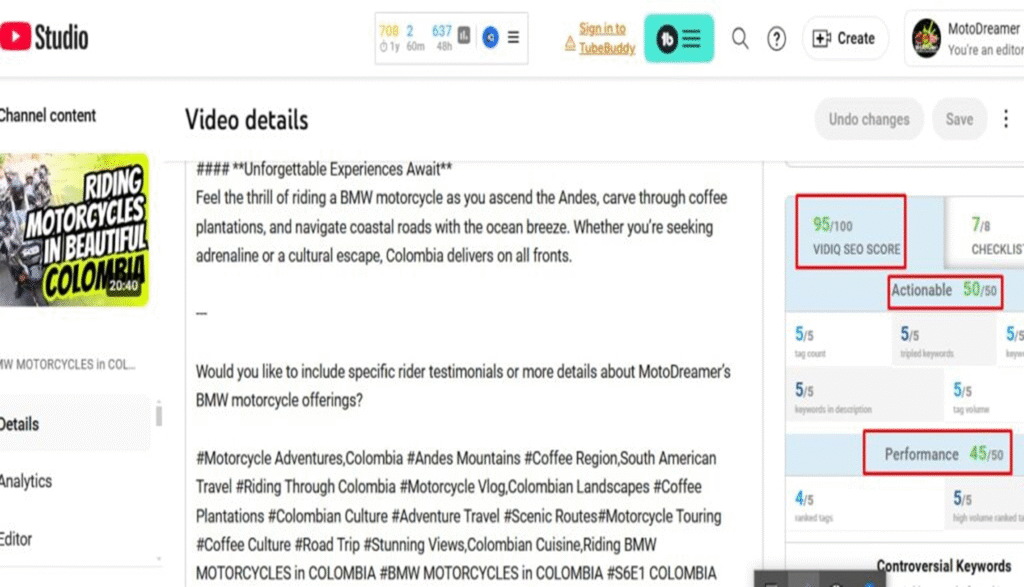This screenshot has width=1024, height=587.
Task: Click the 708 views 1y stat
Action: (389, 38)
